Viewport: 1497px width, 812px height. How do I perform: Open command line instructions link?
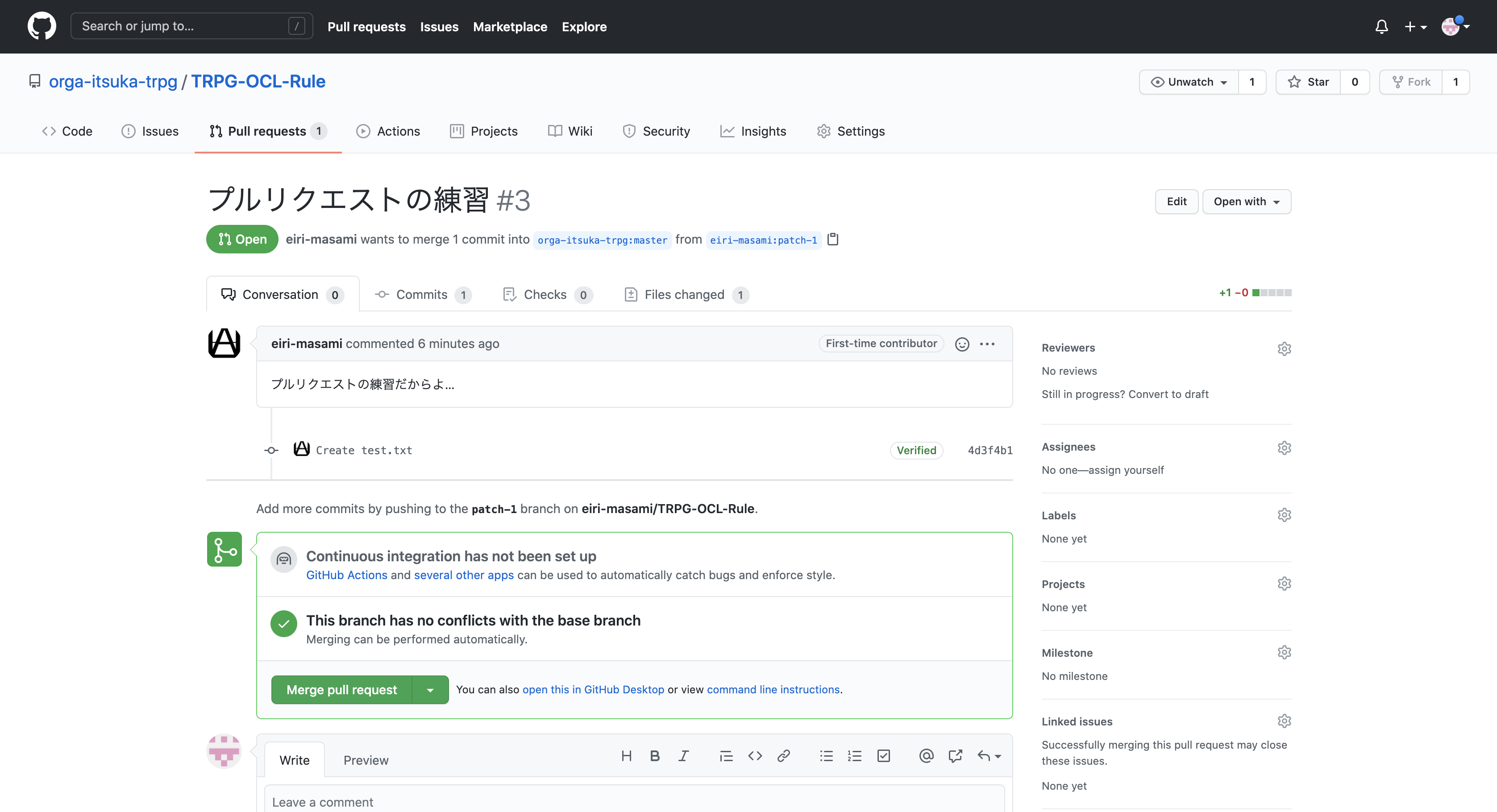pos(773,689)
